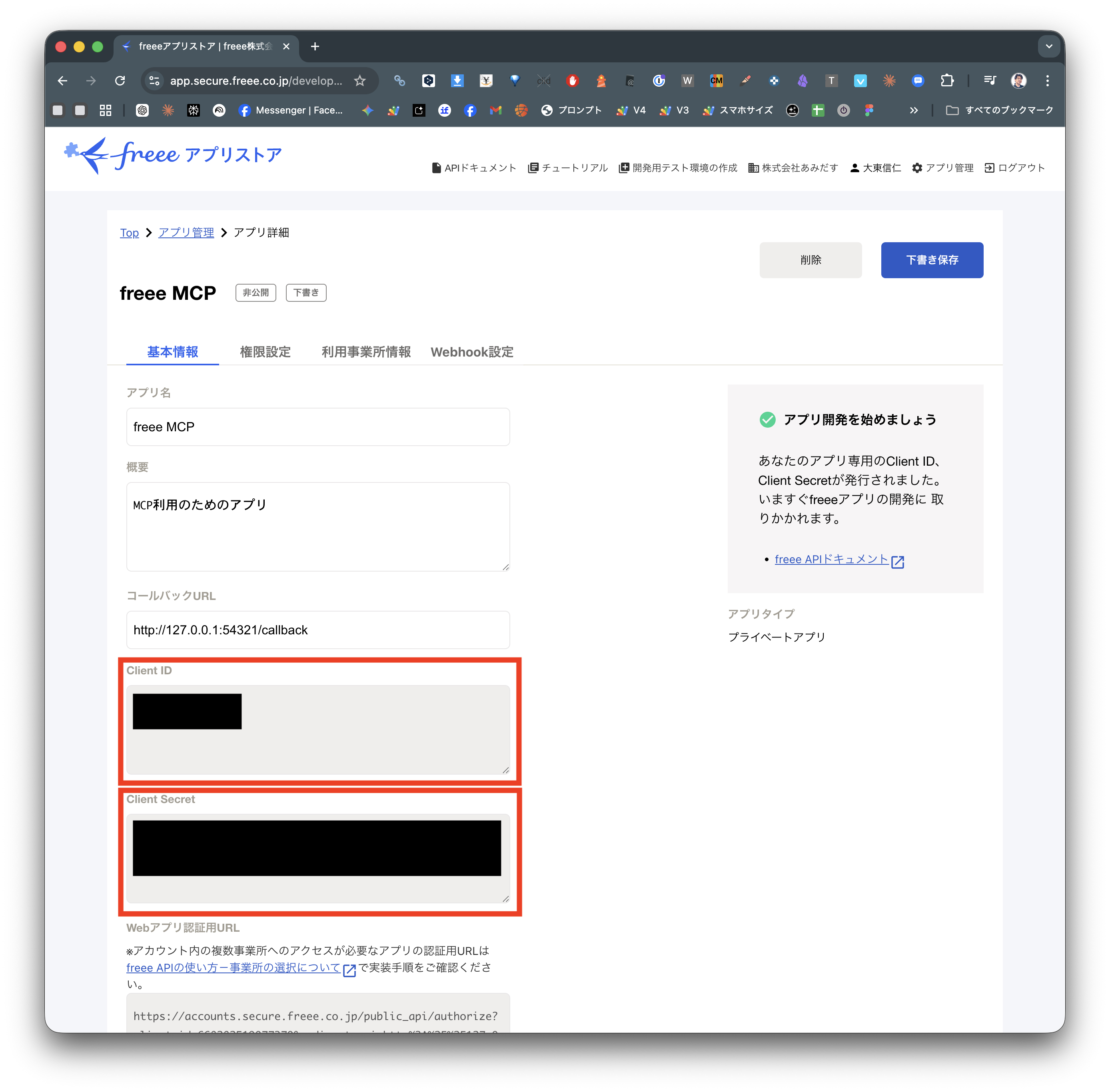
Task: Click the ログアウト icon to sign out
Action: click(990, 167)
